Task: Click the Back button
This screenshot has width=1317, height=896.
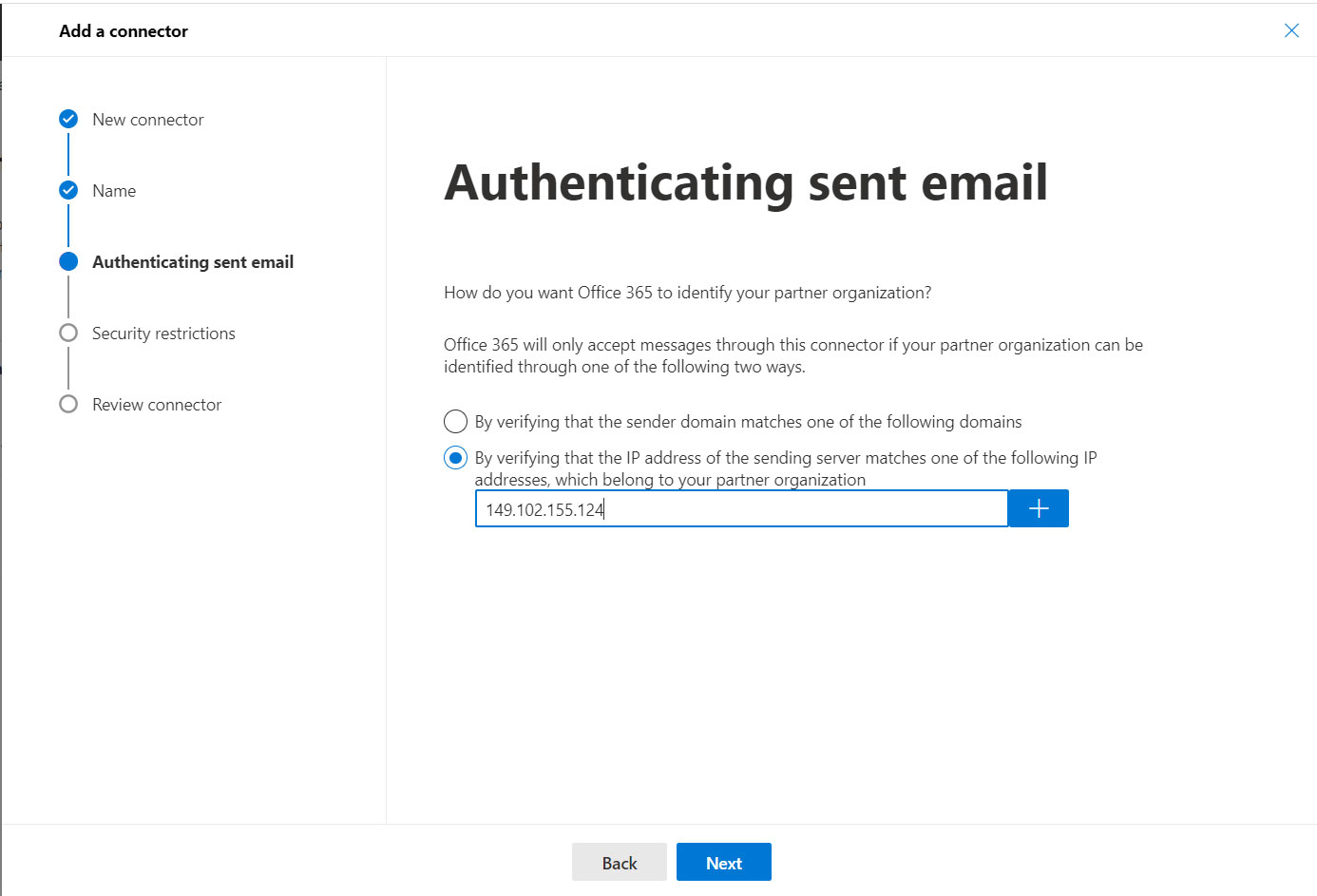Action: [620, 862]
